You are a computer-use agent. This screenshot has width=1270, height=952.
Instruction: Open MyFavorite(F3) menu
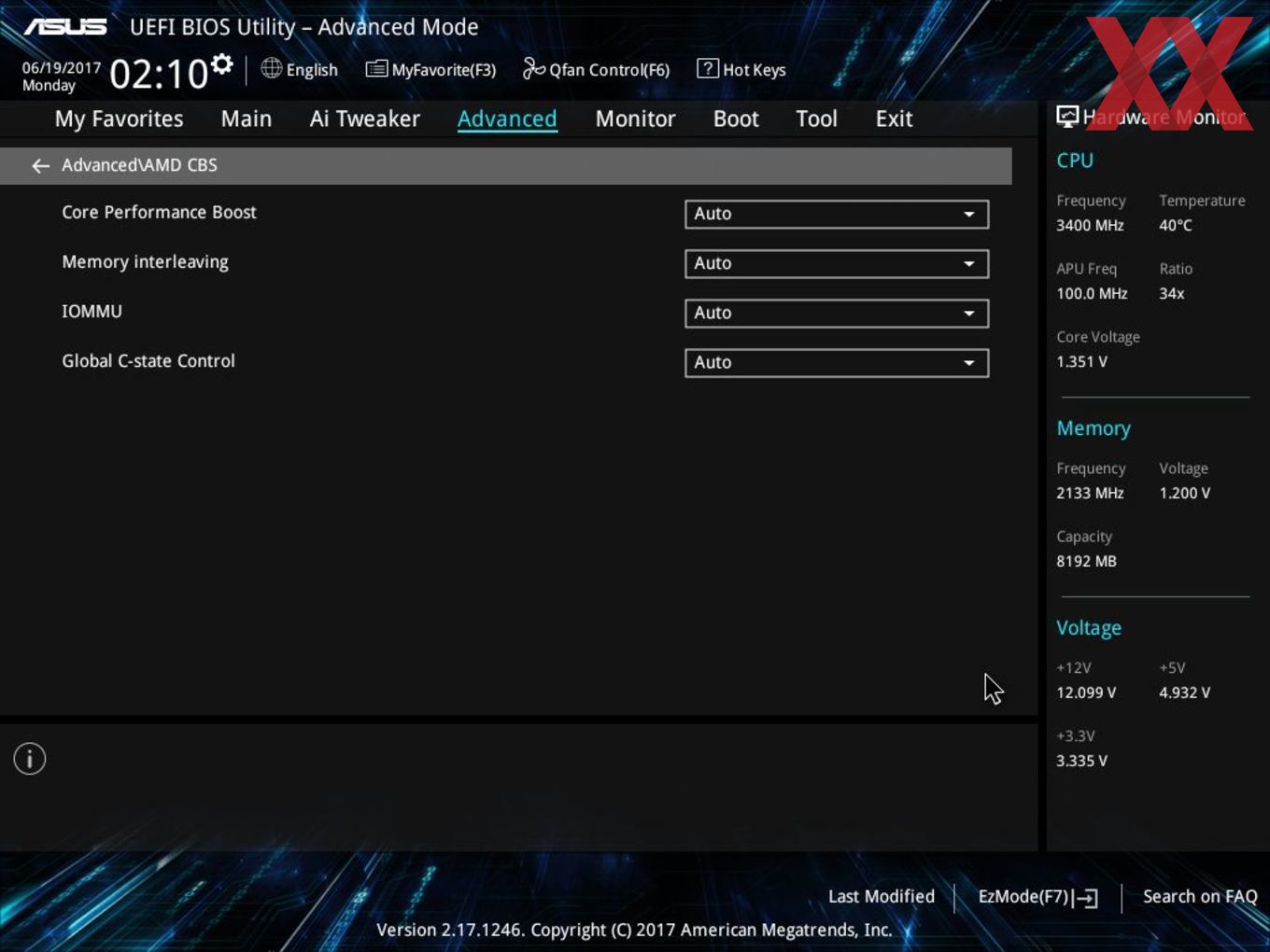(x=444, y=70)
